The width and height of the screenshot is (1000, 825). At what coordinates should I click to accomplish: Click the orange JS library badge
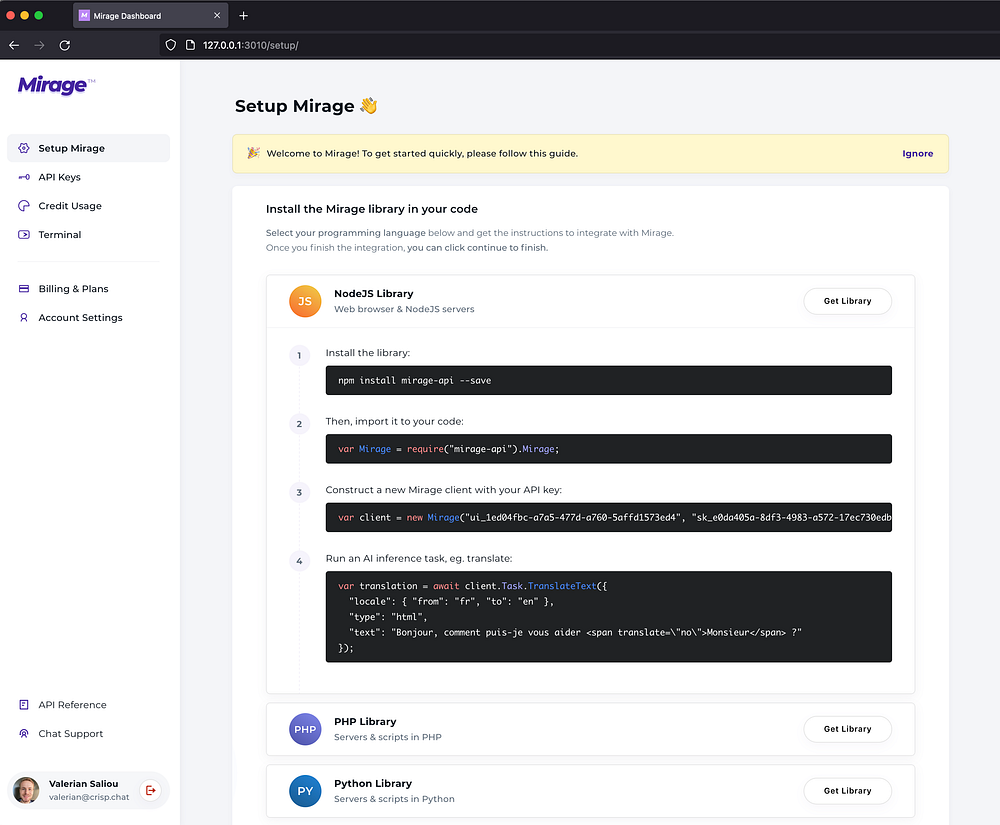pyautogui.click(x=305, y=301)
